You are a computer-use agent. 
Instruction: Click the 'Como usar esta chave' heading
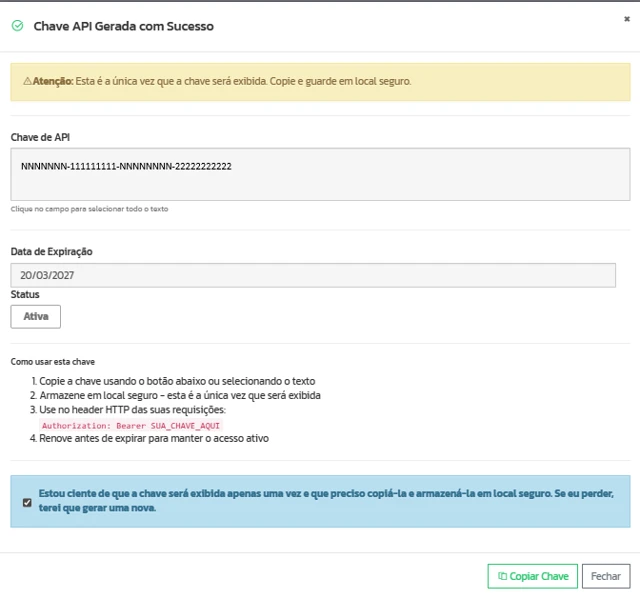click(53, 362)
